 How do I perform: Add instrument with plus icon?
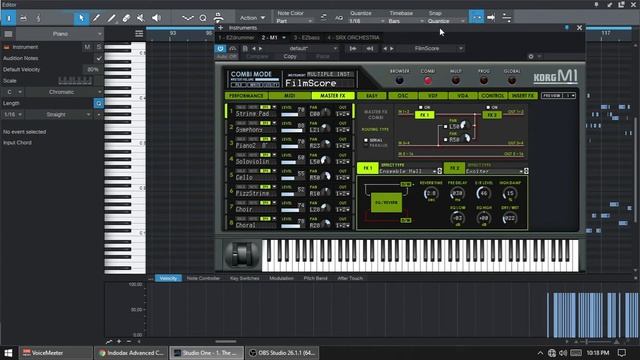pos(221,28)
